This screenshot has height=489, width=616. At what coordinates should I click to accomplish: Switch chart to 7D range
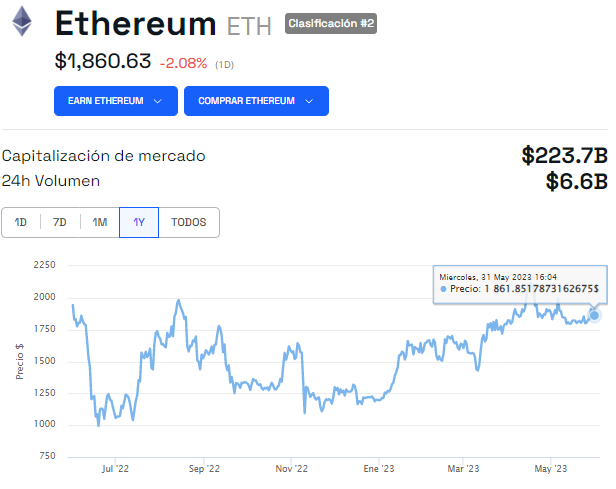coord(60,222)
